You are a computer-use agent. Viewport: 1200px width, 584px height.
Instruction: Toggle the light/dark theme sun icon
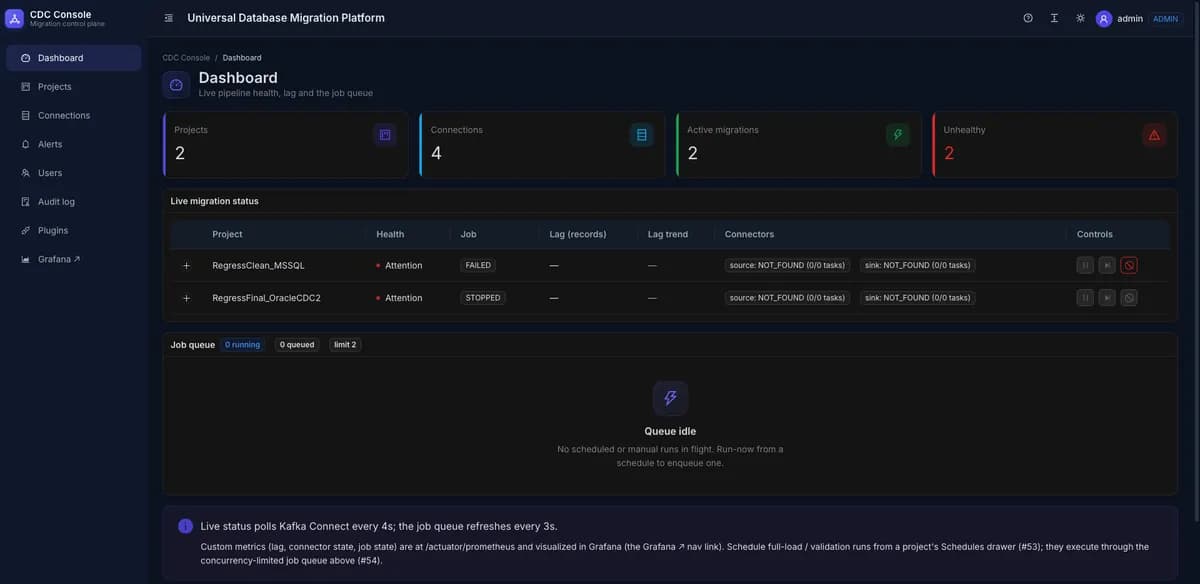pyautogui.click(x=1080, y=18)
